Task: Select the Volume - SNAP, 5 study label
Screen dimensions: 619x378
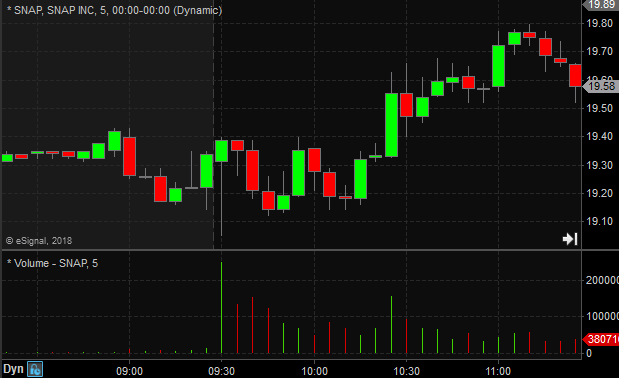Action: [52, 263]
